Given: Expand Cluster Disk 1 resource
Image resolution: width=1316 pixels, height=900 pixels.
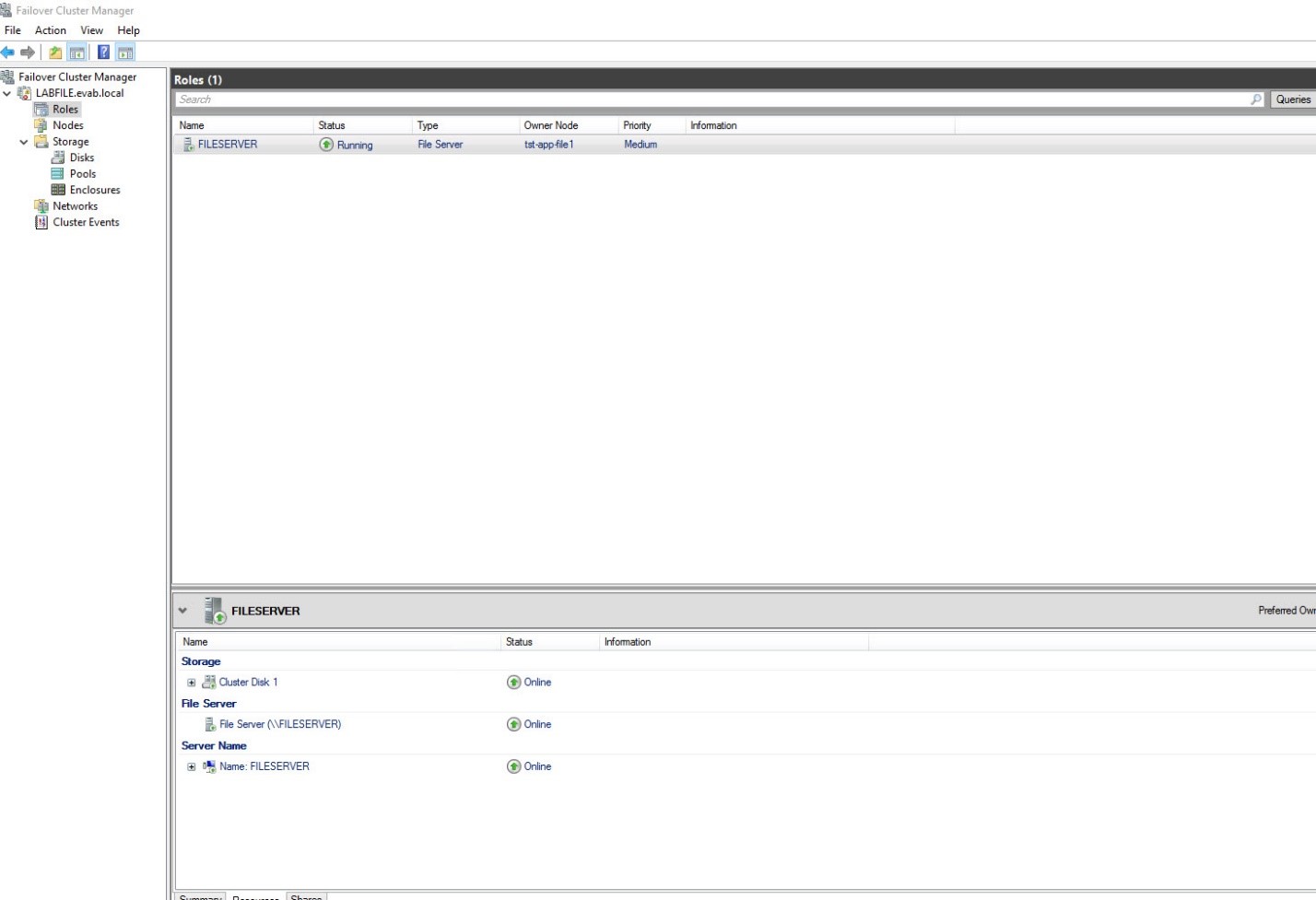Looking at the screenshot, I should pos(192,683).
